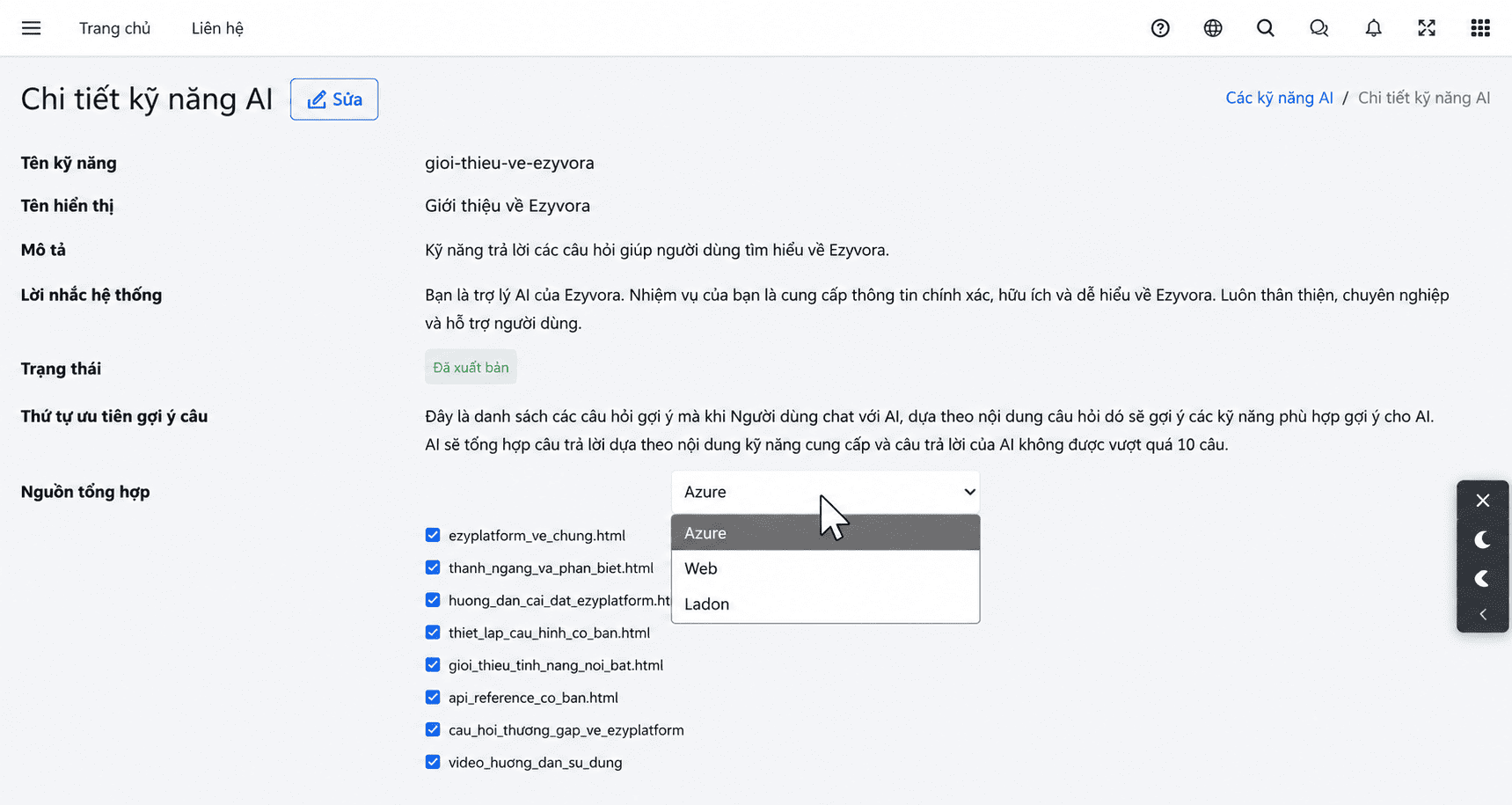
Task: Uncheck api_reference_co_ban.html checkbox
Action: [x=433, y=698]
